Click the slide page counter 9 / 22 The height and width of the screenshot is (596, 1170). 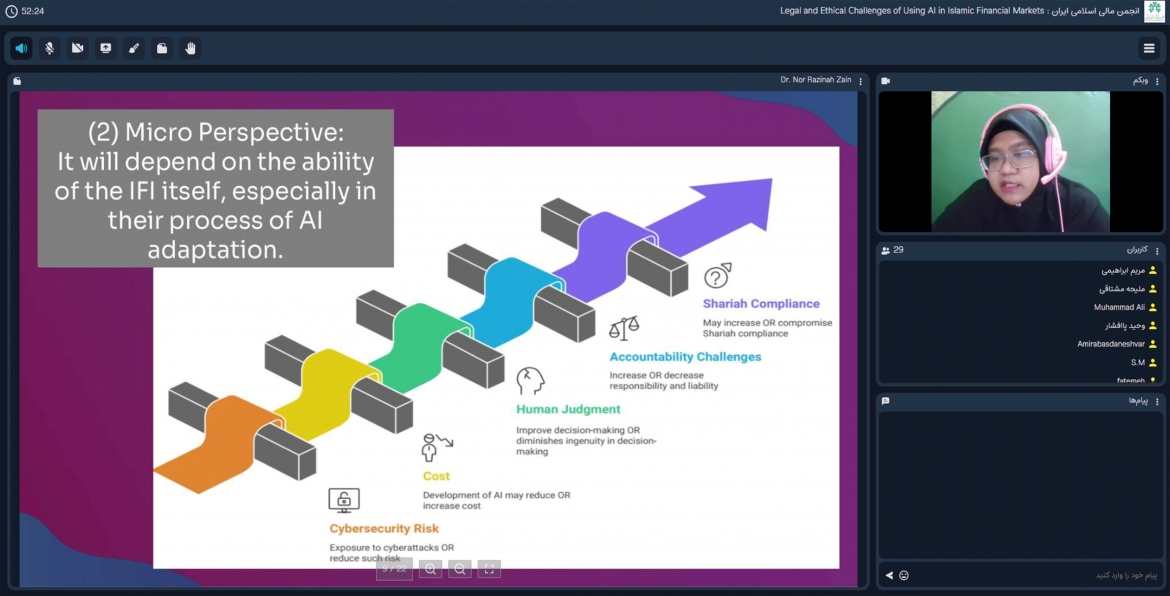click(x=394, y=569)
